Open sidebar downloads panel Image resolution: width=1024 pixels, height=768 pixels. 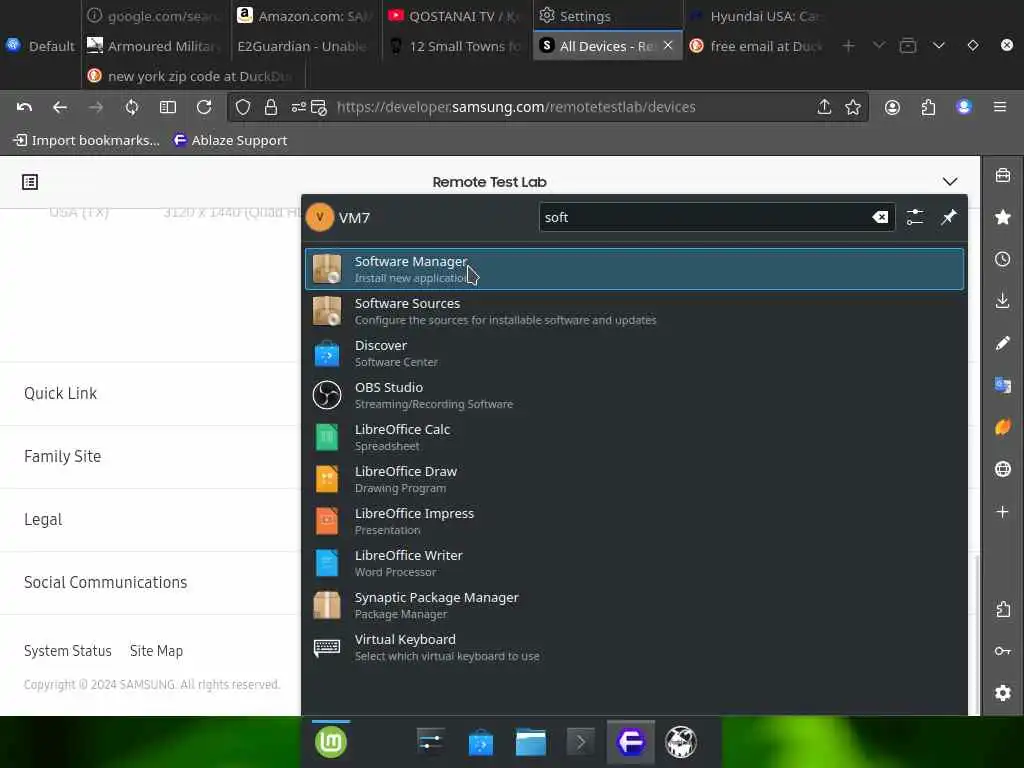1003,301
